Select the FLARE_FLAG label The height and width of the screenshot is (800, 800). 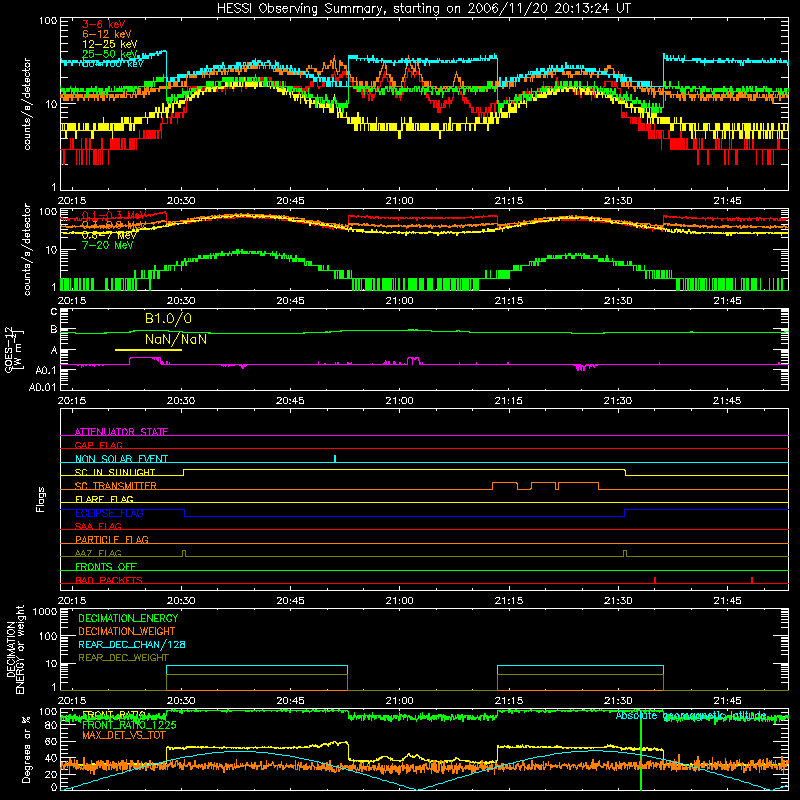click(104, 499)
